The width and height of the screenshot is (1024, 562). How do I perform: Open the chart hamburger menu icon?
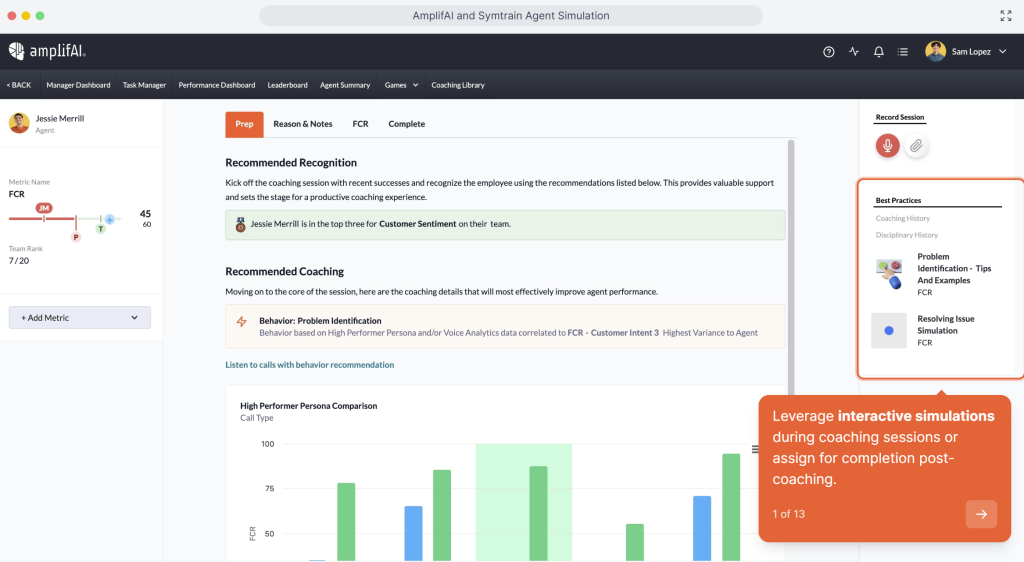pyautogui.click(x=755, y=449)
